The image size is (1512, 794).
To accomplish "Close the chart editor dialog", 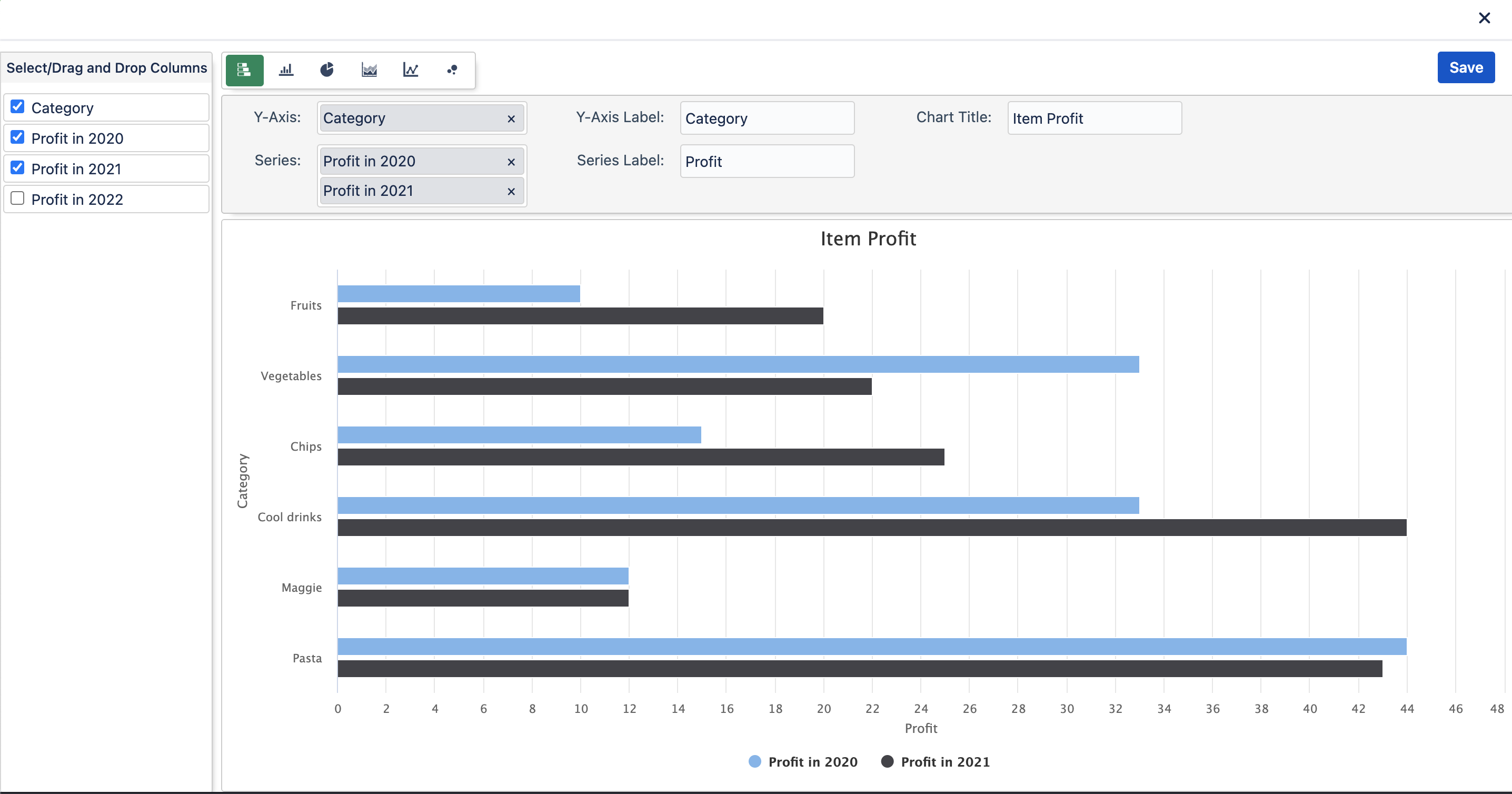I will [1484, 18].
